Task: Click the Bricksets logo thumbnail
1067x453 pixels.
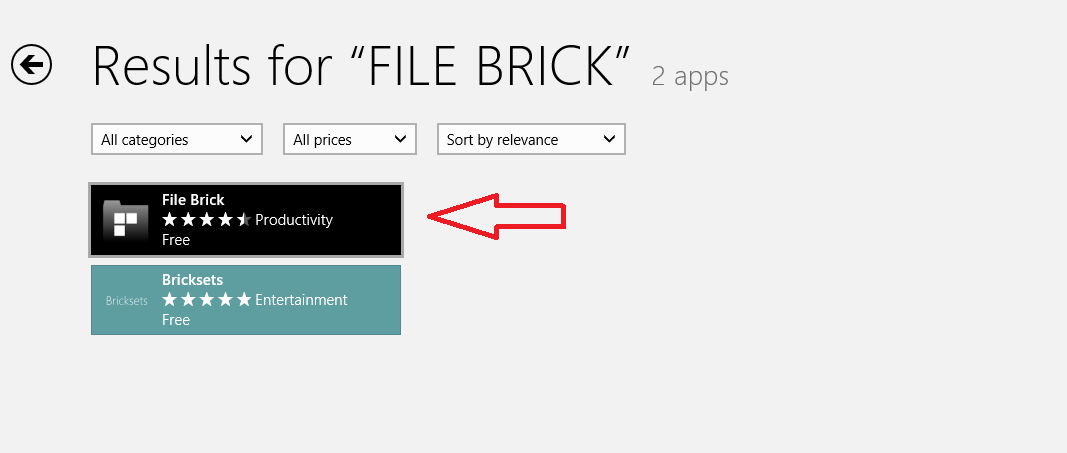Action: 127,300
